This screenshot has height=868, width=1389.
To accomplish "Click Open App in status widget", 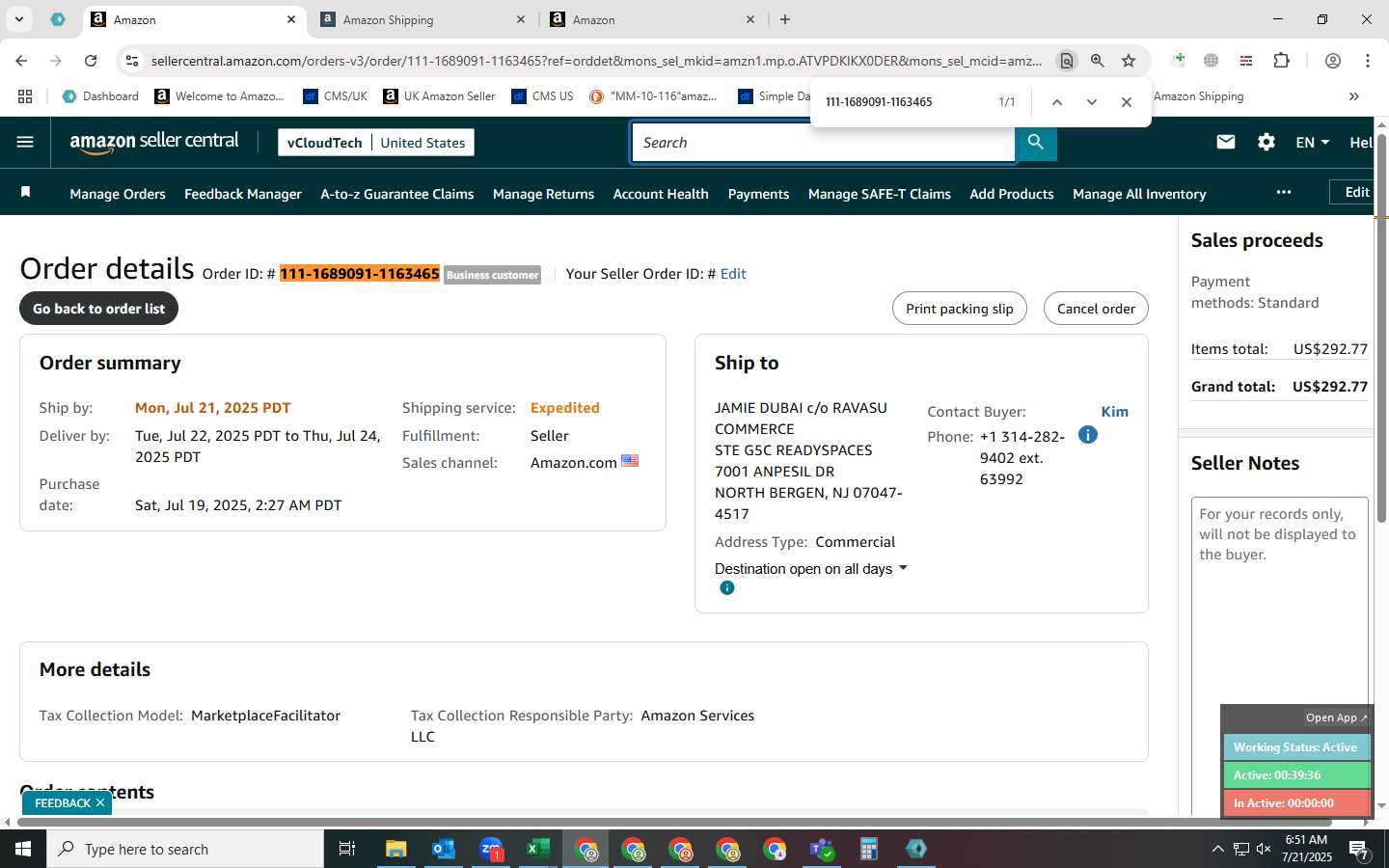I will pyautogui.click(x=1336, y=718).
